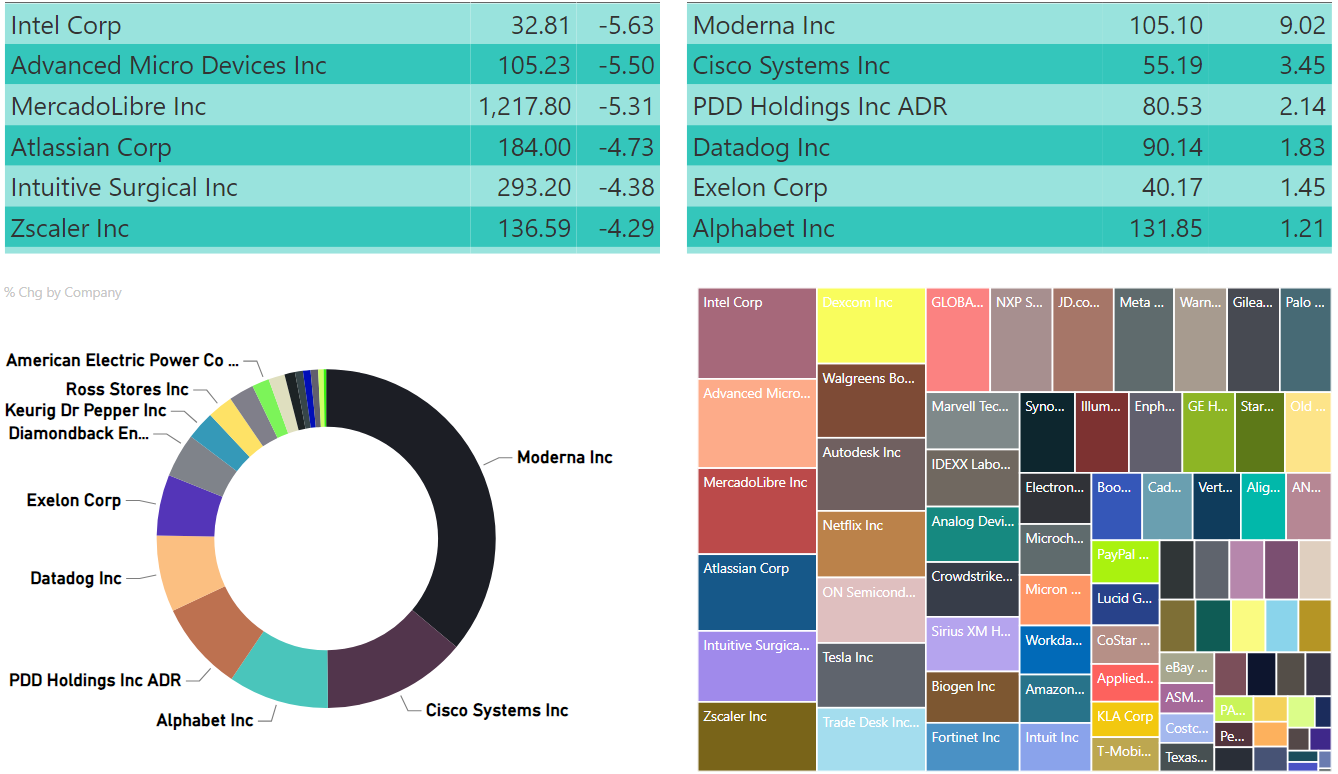Click the Amazon... treemap tile
The height and width of the screenshot is (774, 1338).
tap(1056, 699)
